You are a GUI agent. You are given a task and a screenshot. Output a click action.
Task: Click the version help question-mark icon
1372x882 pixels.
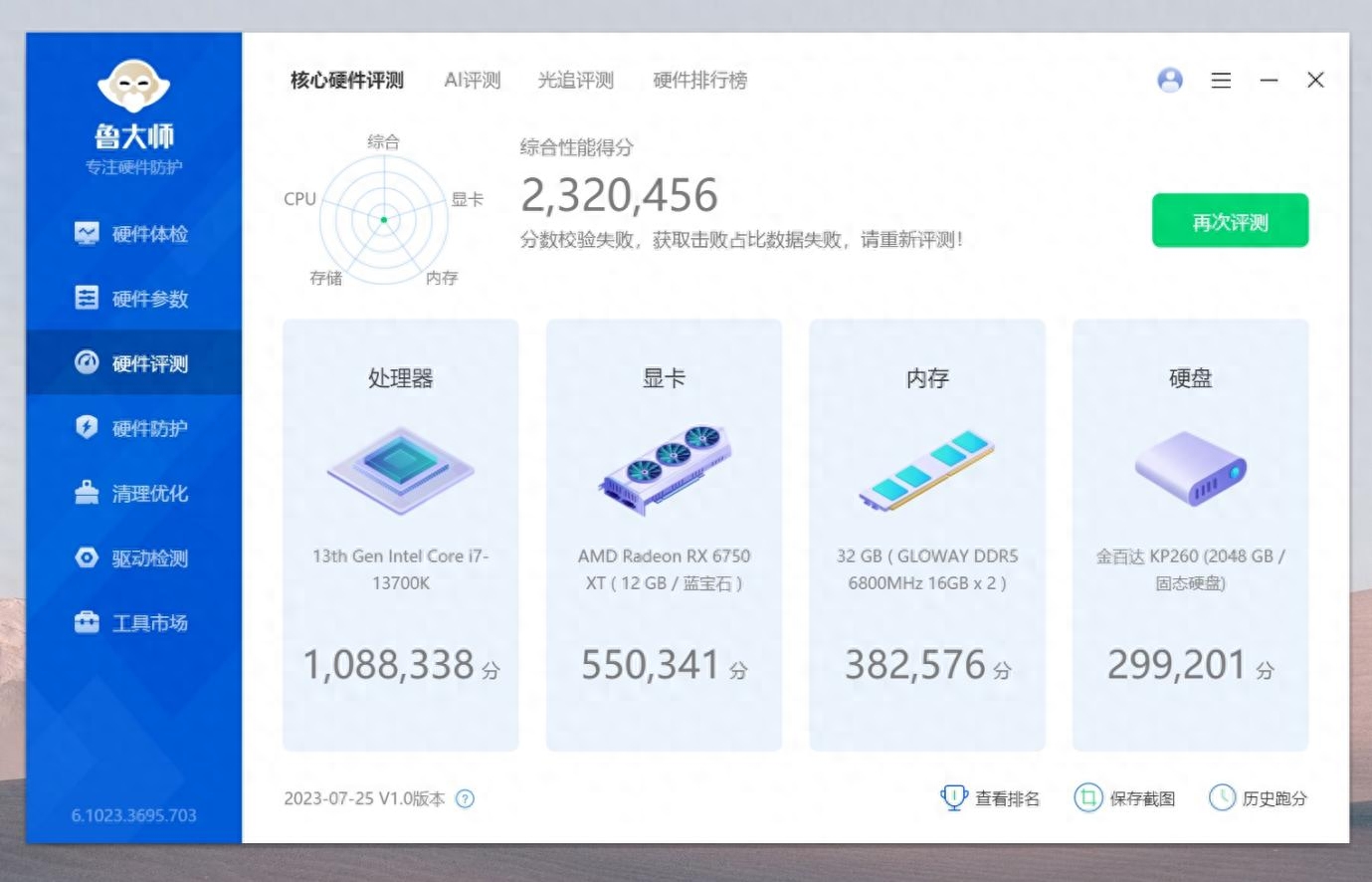(x=465, y=798)
